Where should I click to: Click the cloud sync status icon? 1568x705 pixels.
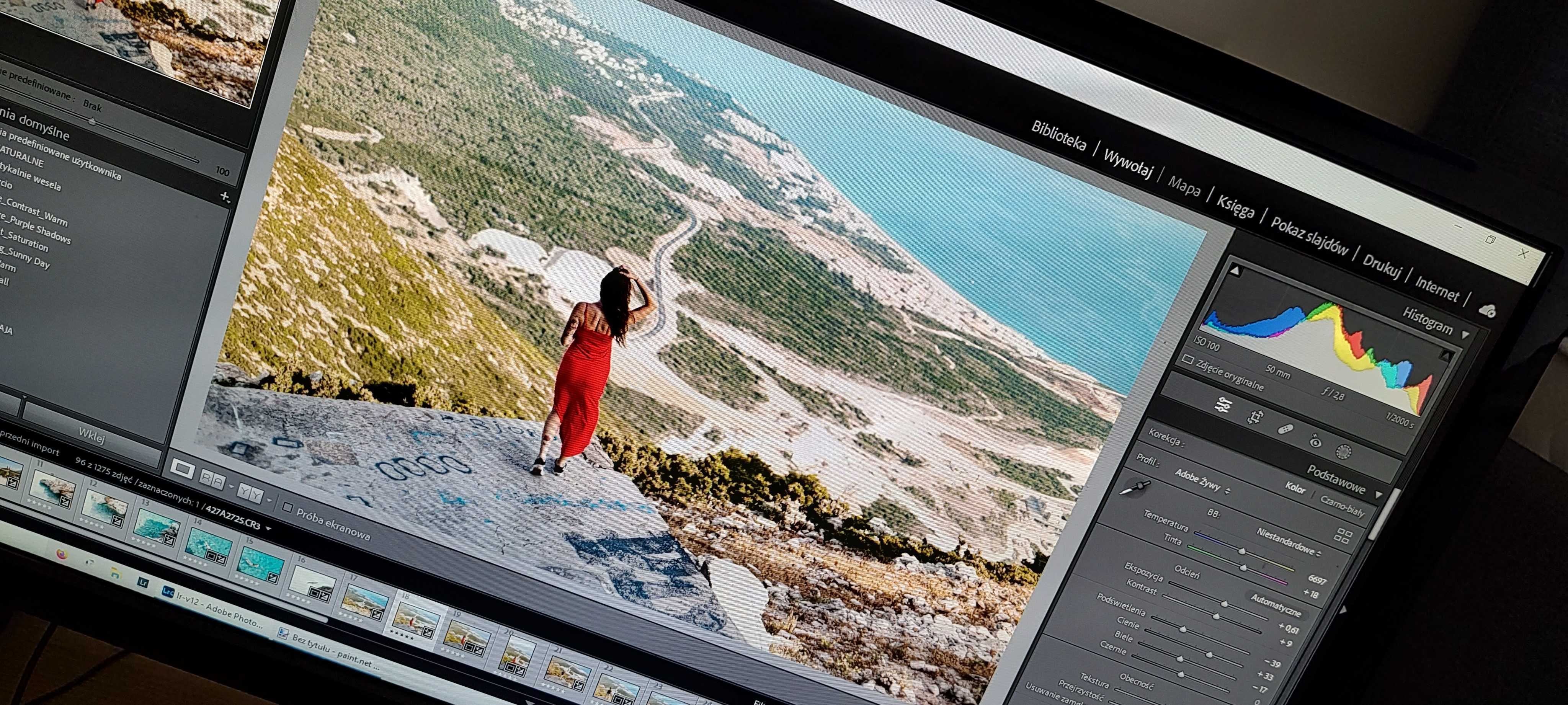(x=1487, y=310)
